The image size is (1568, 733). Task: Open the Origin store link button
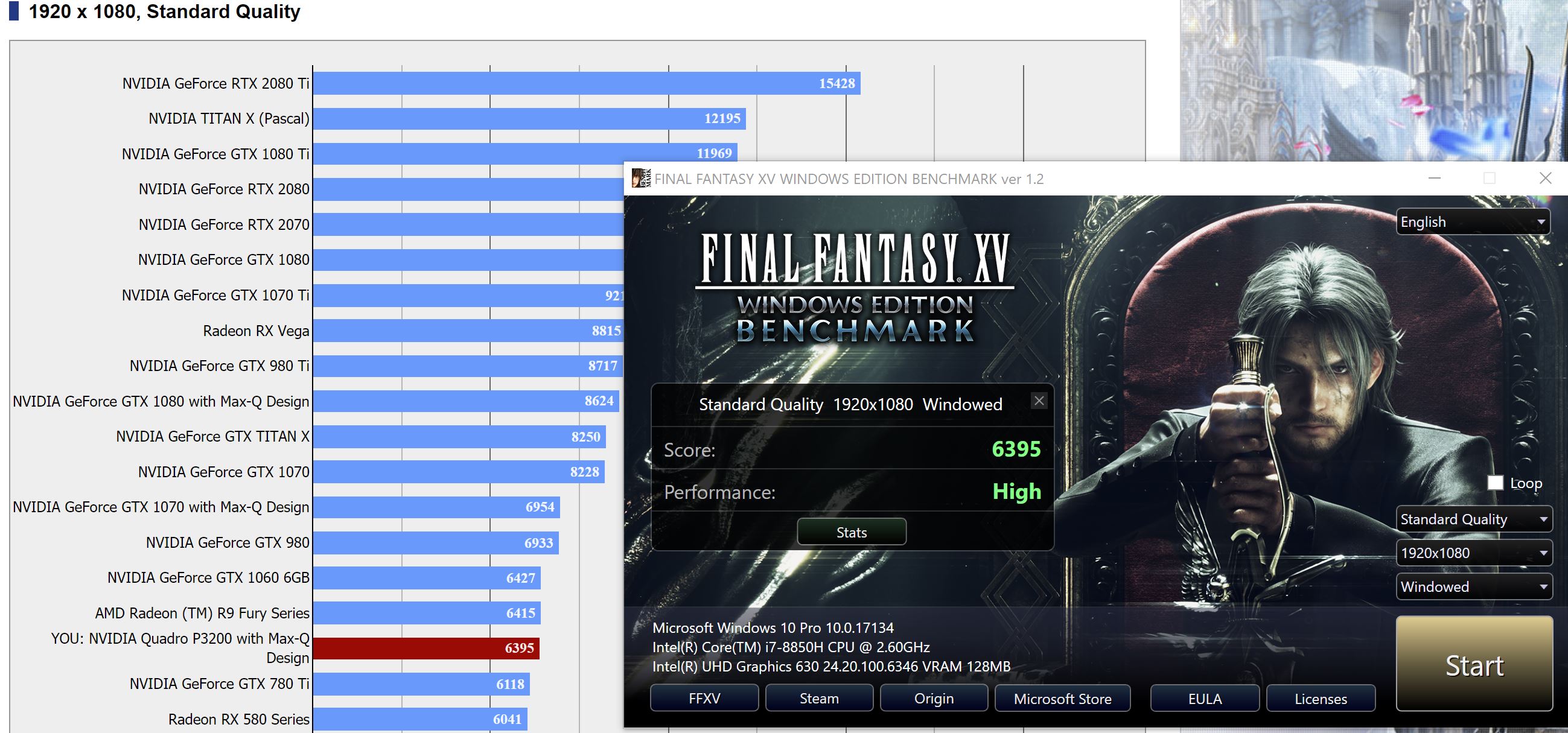[934, 699]
